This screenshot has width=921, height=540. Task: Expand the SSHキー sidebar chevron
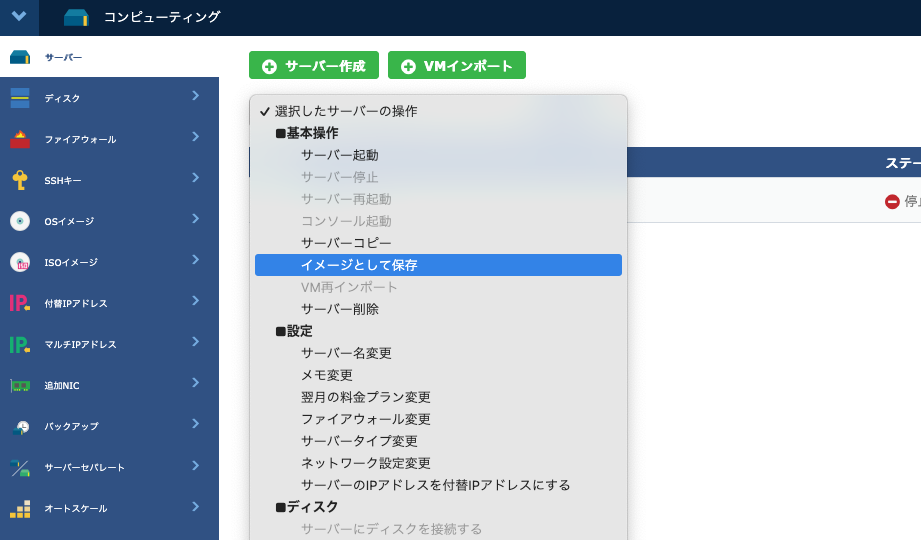click(196, 177)
